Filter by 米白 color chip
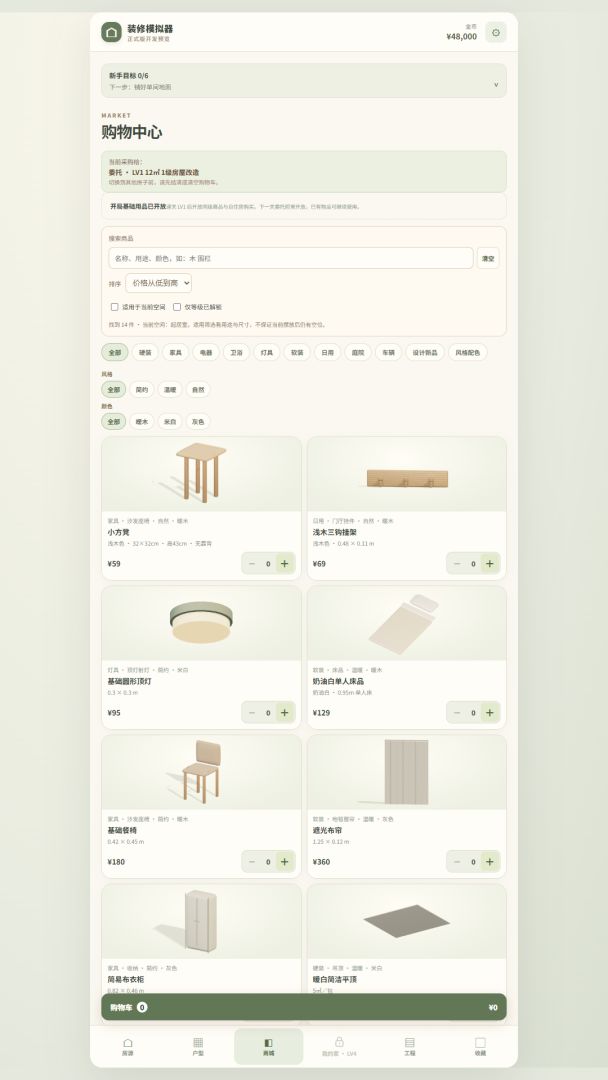Screen dimensions: 608x1080 170,422
